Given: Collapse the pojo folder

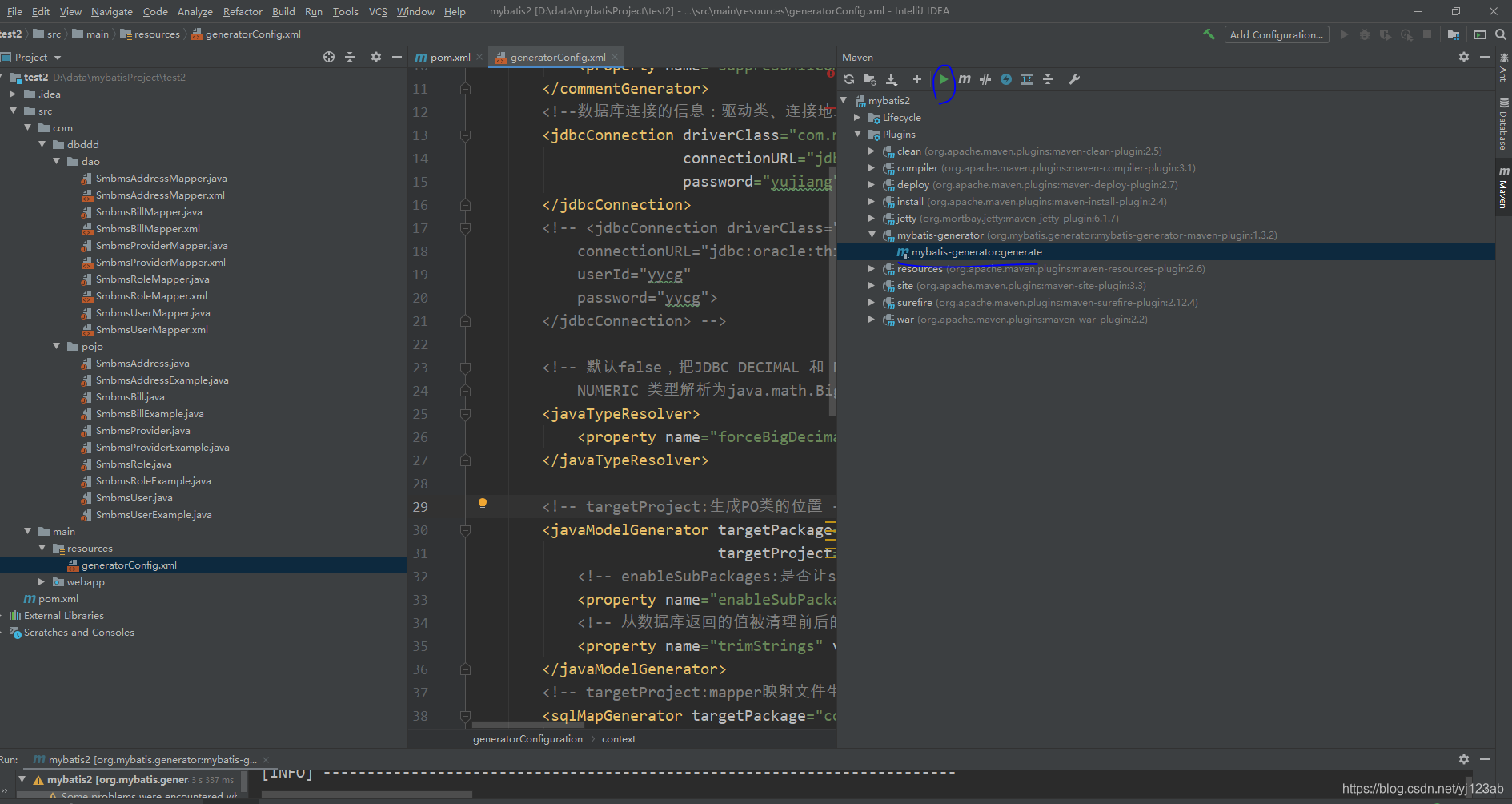Looking at the screenshot, I should pos(57,346).
